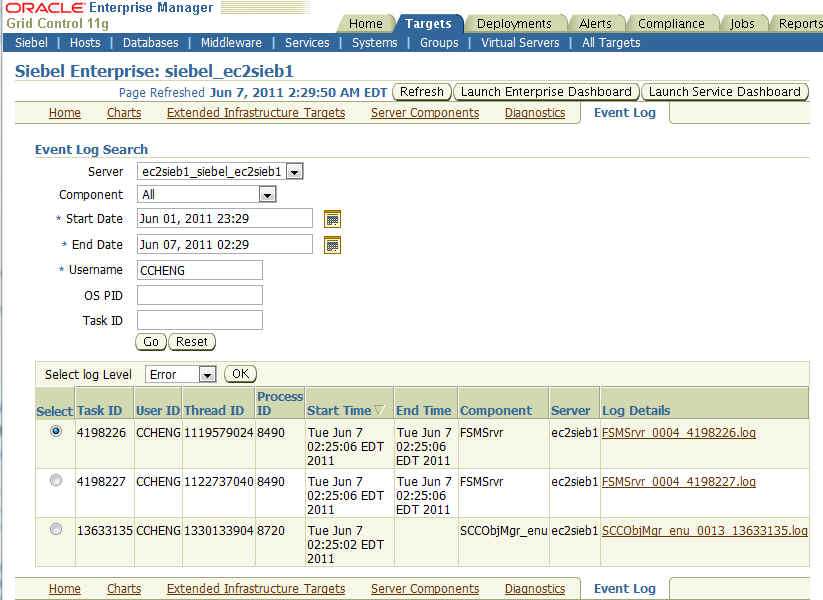
Task: Open the Alerts main tab
Action: coord(595,24)
